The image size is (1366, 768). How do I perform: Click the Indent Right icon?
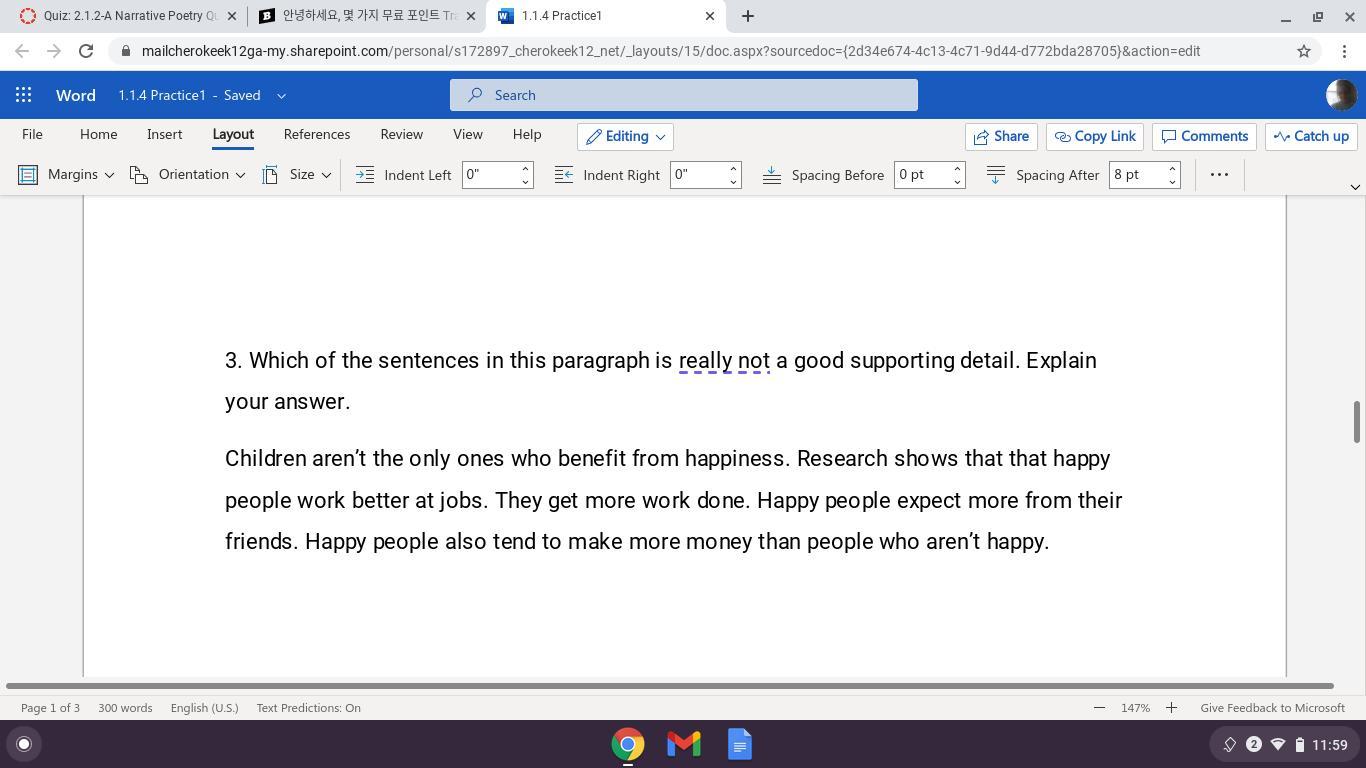coord(564,175)
